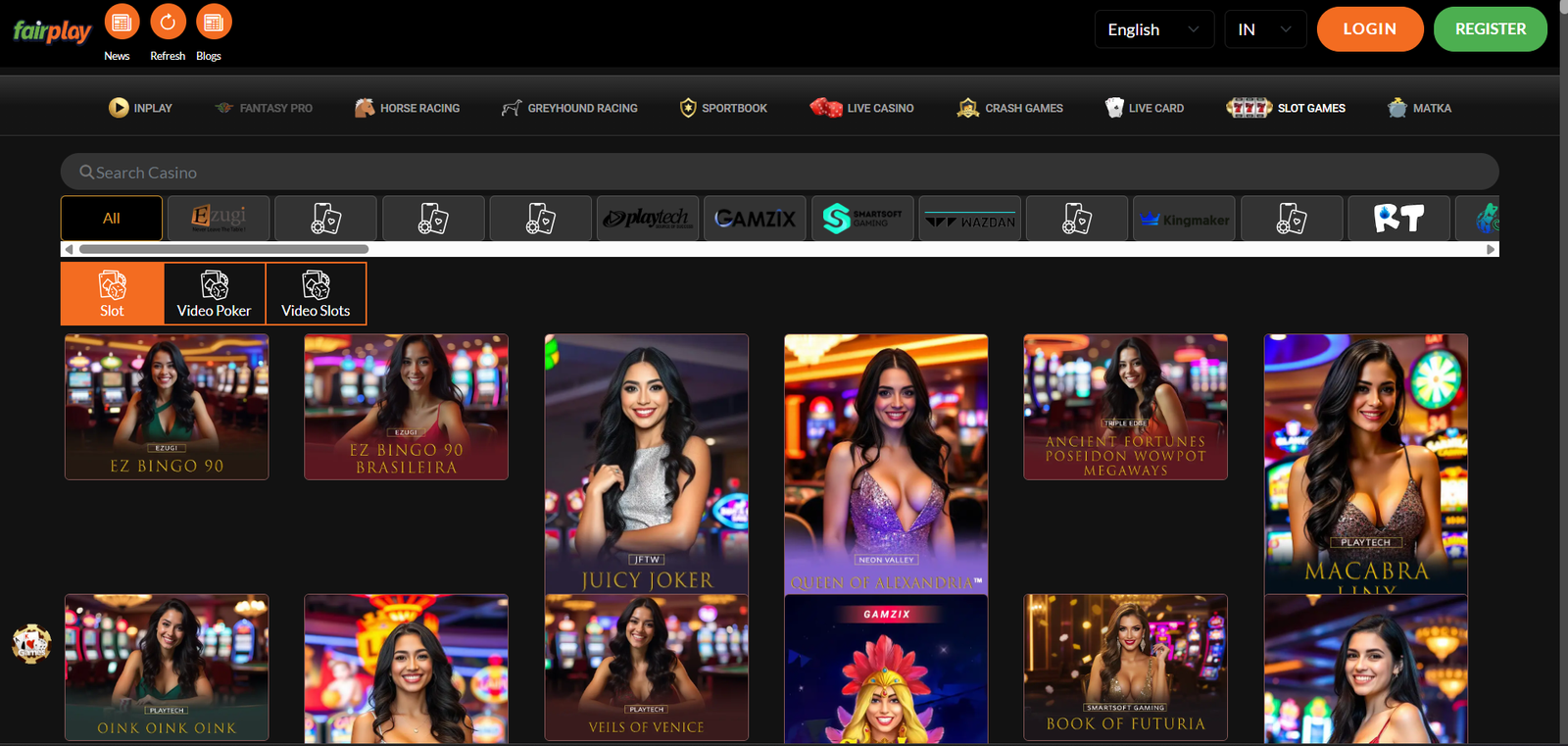
Task: Pick the Kingmaker provider logo
Action: pyautogui.click(x=1184, y=219)
